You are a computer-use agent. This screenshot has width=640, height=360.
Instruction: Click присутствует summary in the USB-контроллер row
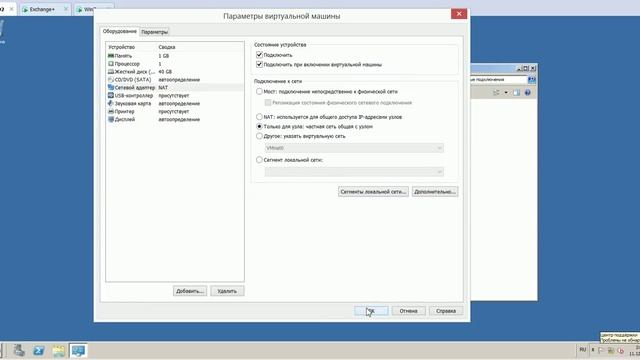pos(173,96)
